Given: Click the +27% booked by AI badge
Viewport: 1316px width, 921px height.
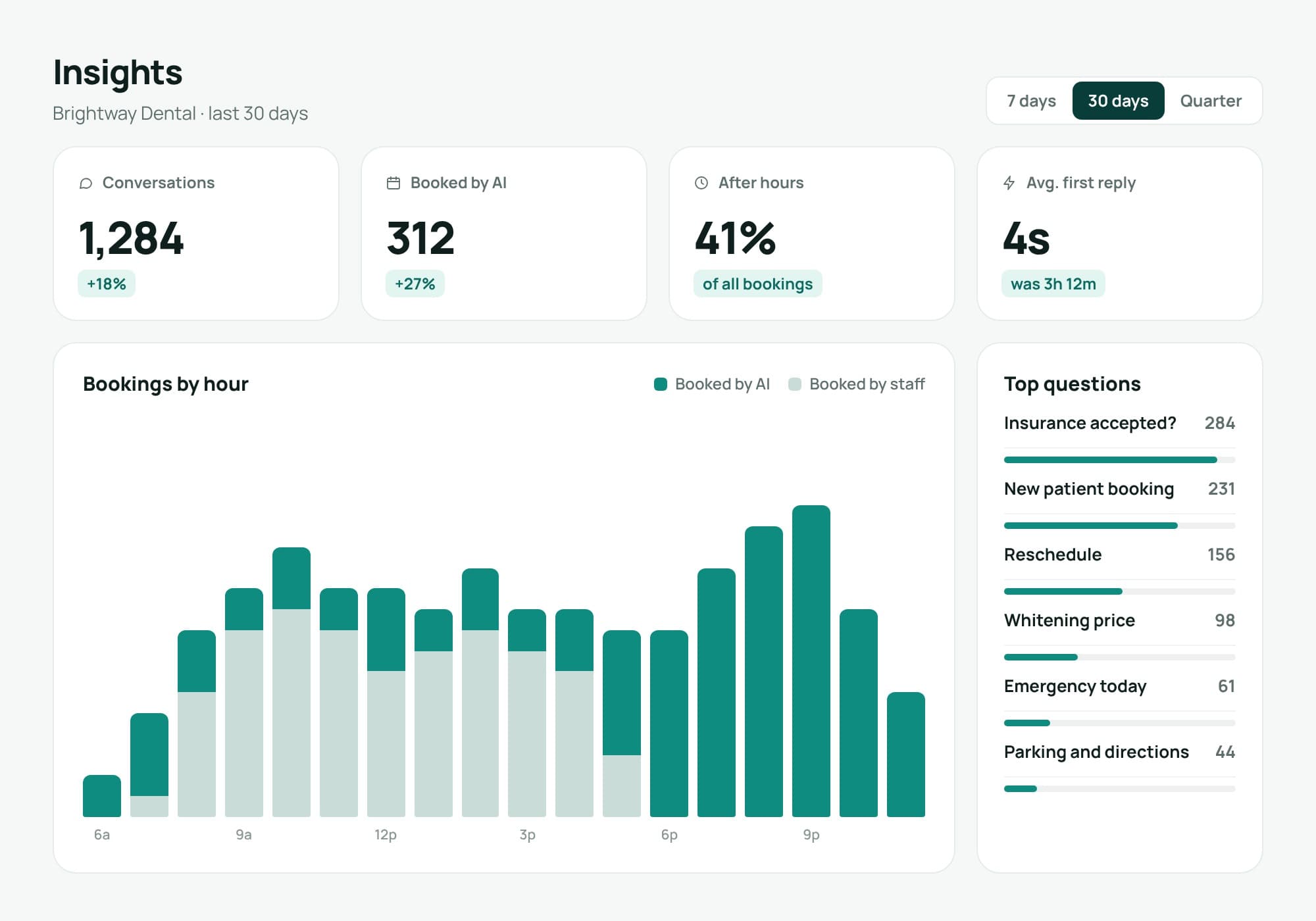Looking at the screenshot, I should coord(415,284).
